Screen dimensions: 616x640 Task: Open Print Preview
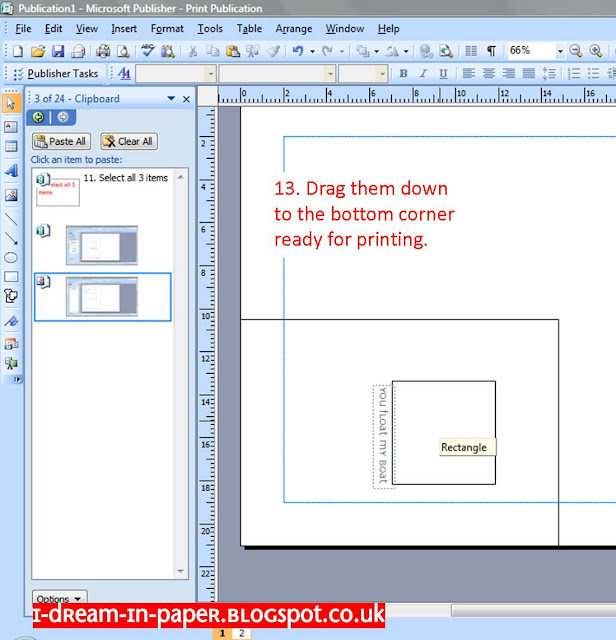pyautogui.click(x=123, y=51)
